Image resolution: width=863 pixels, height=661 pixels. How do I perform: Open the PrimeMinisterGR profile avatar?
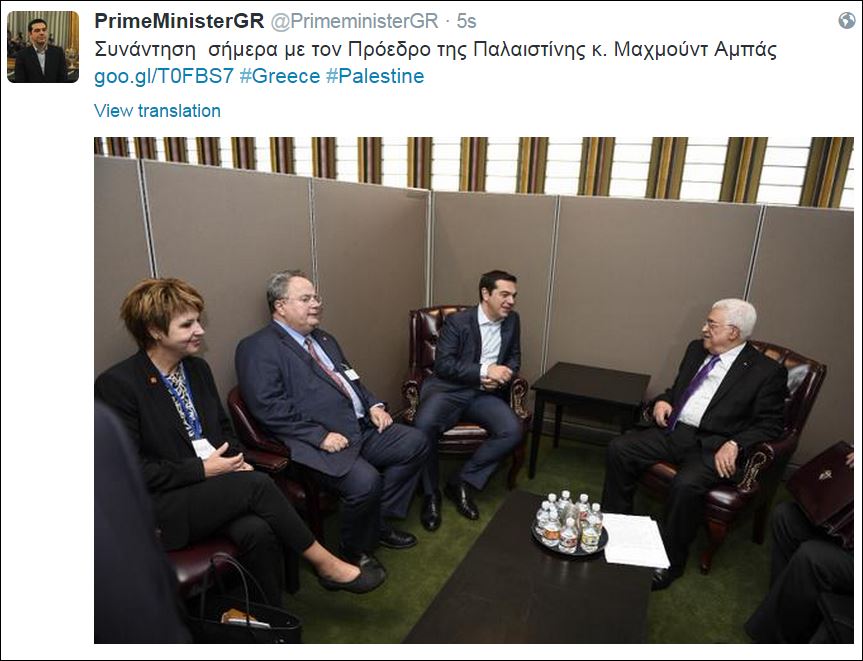pos(43,47)
